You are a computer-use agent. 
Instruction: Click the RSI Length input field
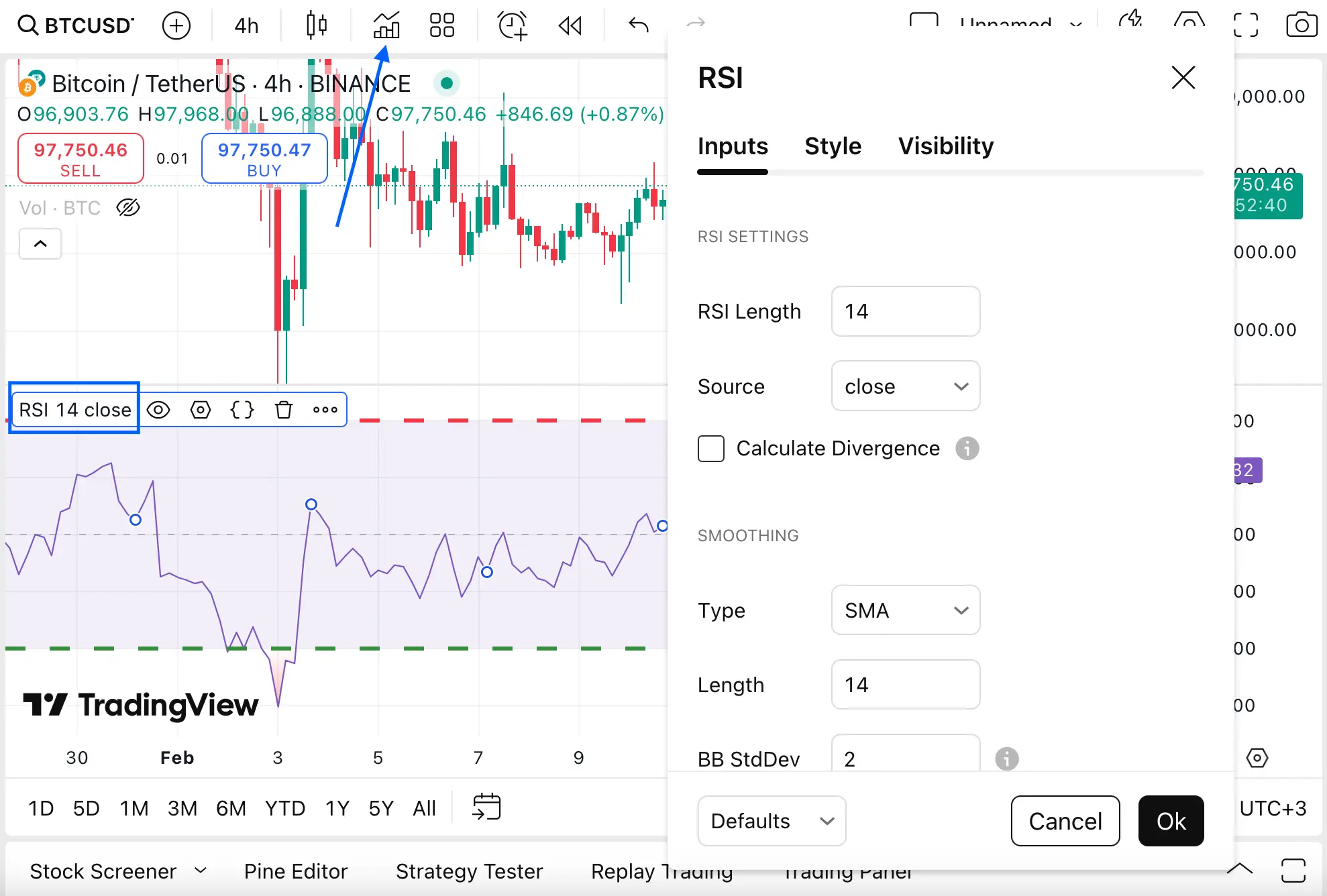905,311
